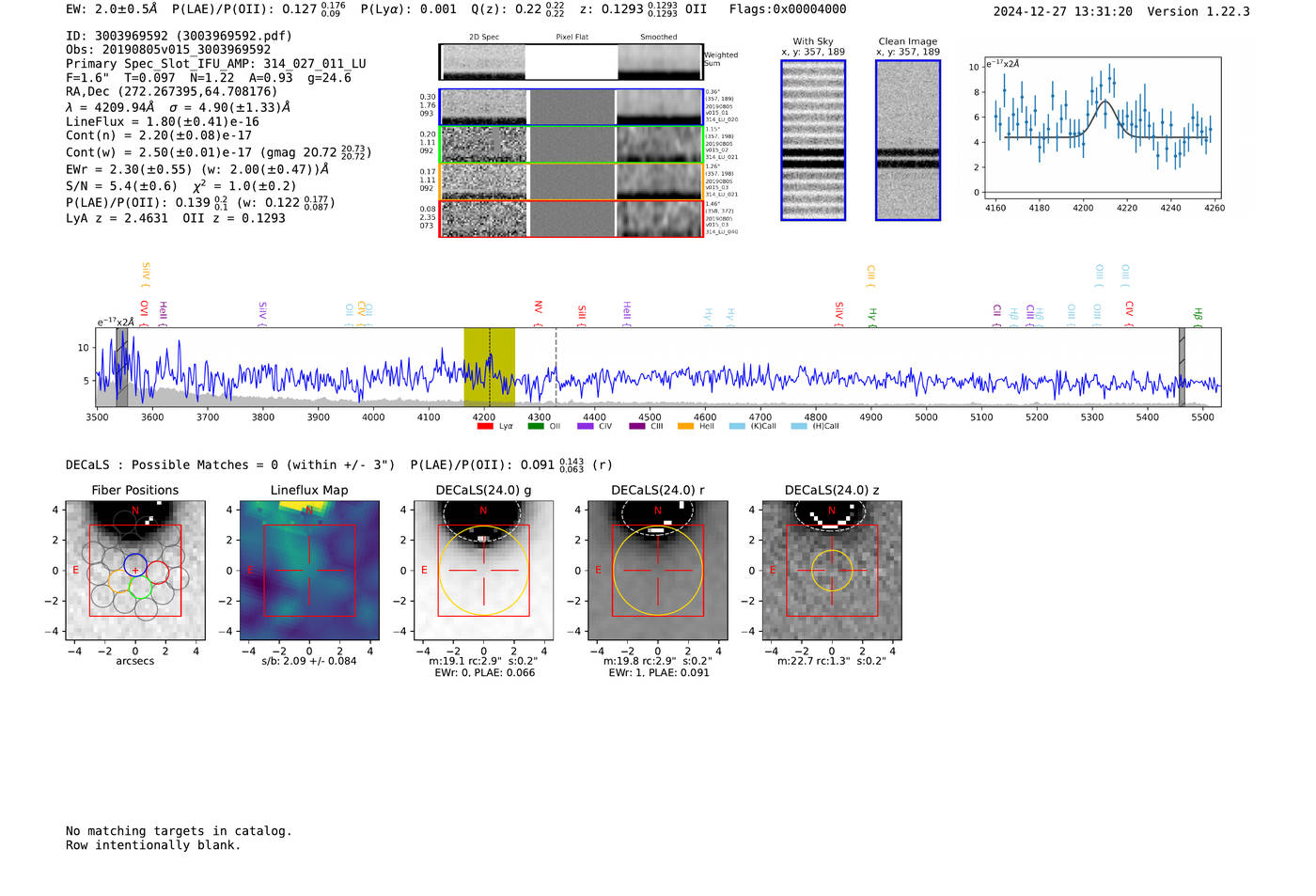Select the green-bordered 2D spectrum fiber row
The image size is (1316, 896).
click(x=572, y=144)
